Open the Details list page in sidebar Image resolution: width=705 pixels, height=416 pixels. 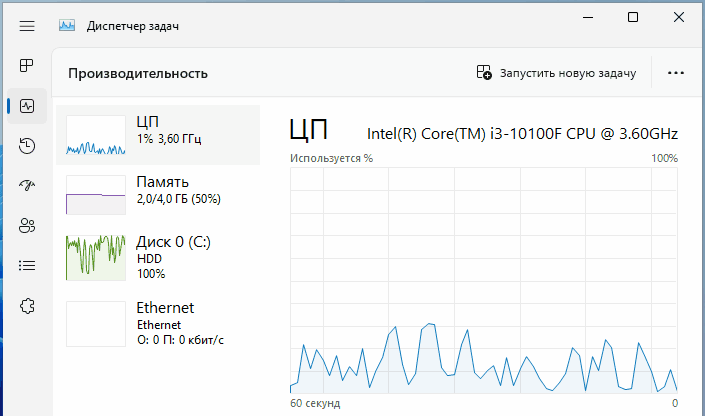tap(27, 265)
